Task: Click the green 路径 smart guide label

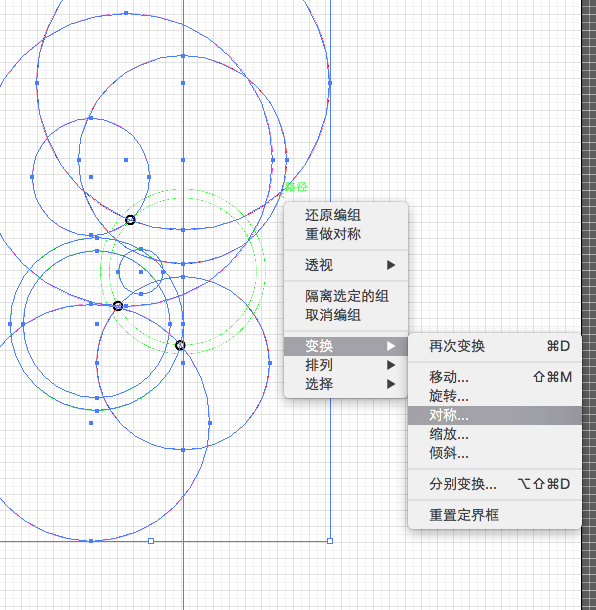Action: coord(296,187)
